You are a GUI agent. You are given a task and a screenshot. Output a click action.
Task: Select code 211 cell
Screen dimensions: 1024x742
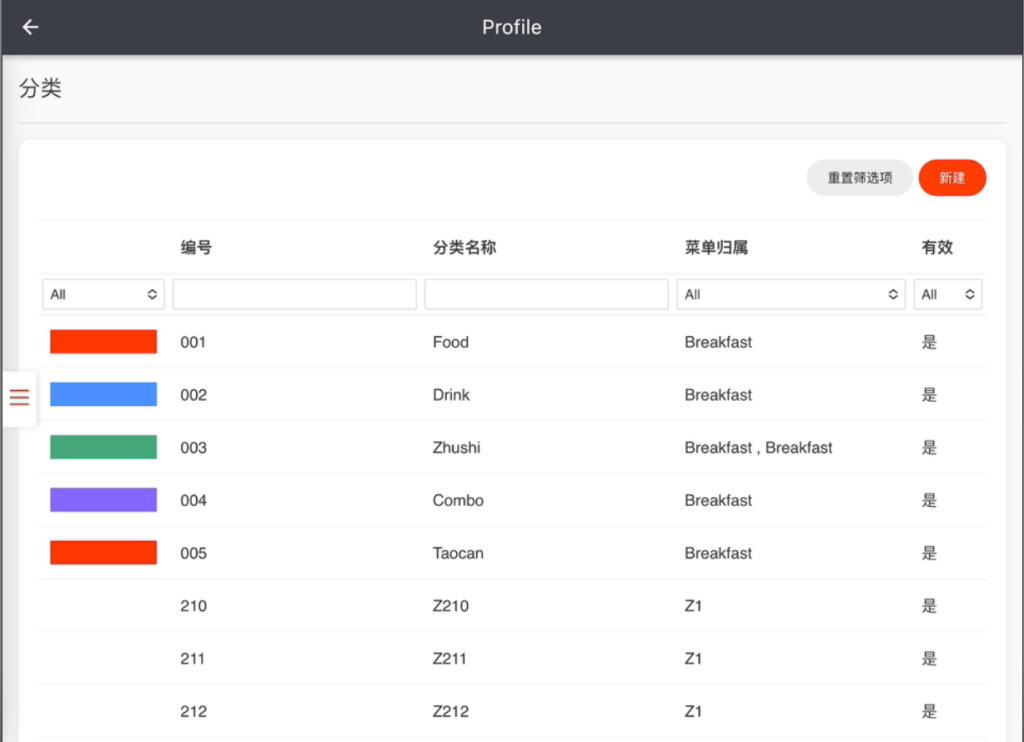tap(193, 659)
